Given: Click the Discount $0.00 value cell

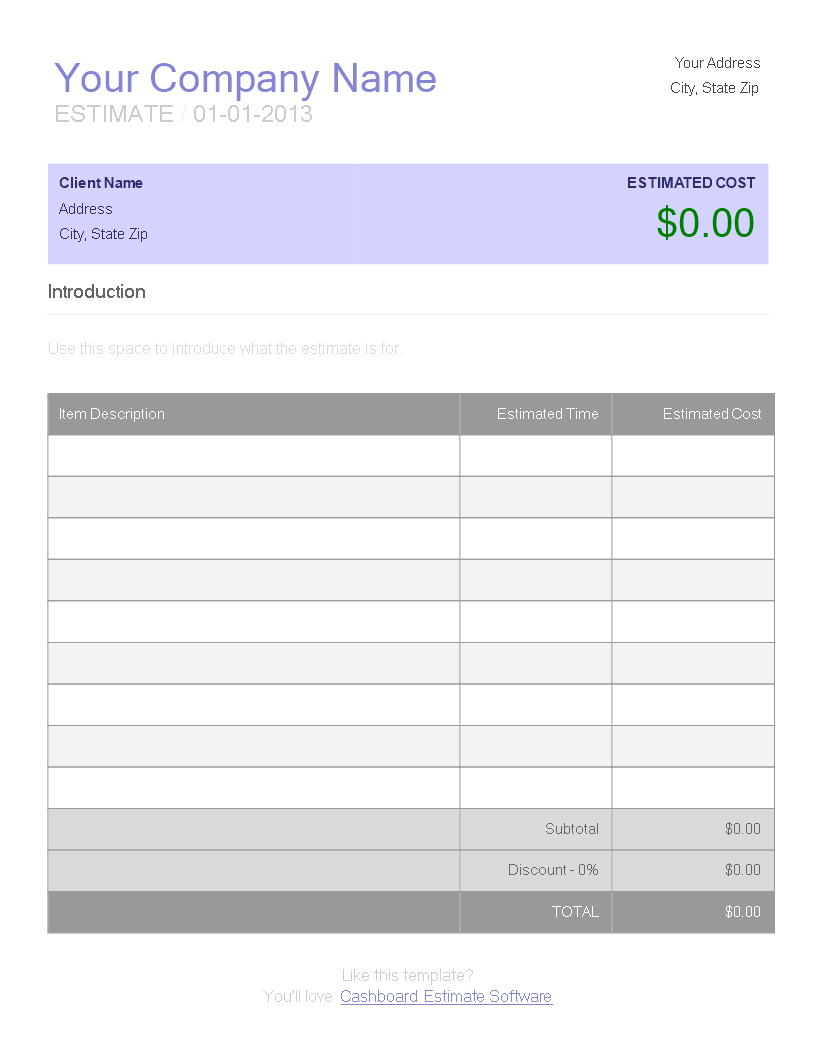Looking at the screenshot, I should click(693, 870).
